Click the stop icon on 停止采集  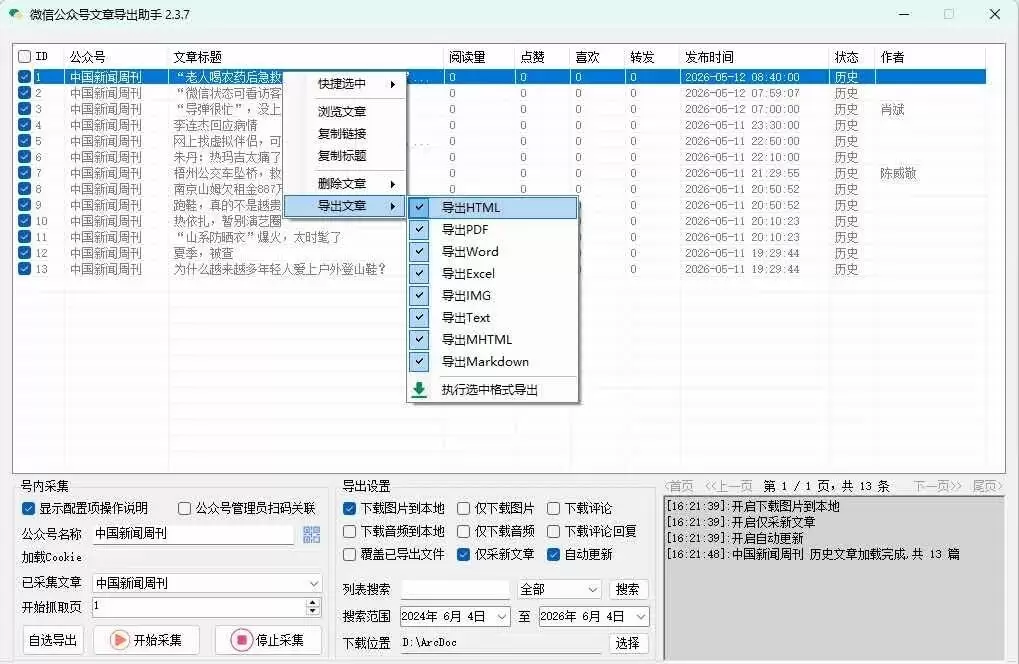[241, 640]
